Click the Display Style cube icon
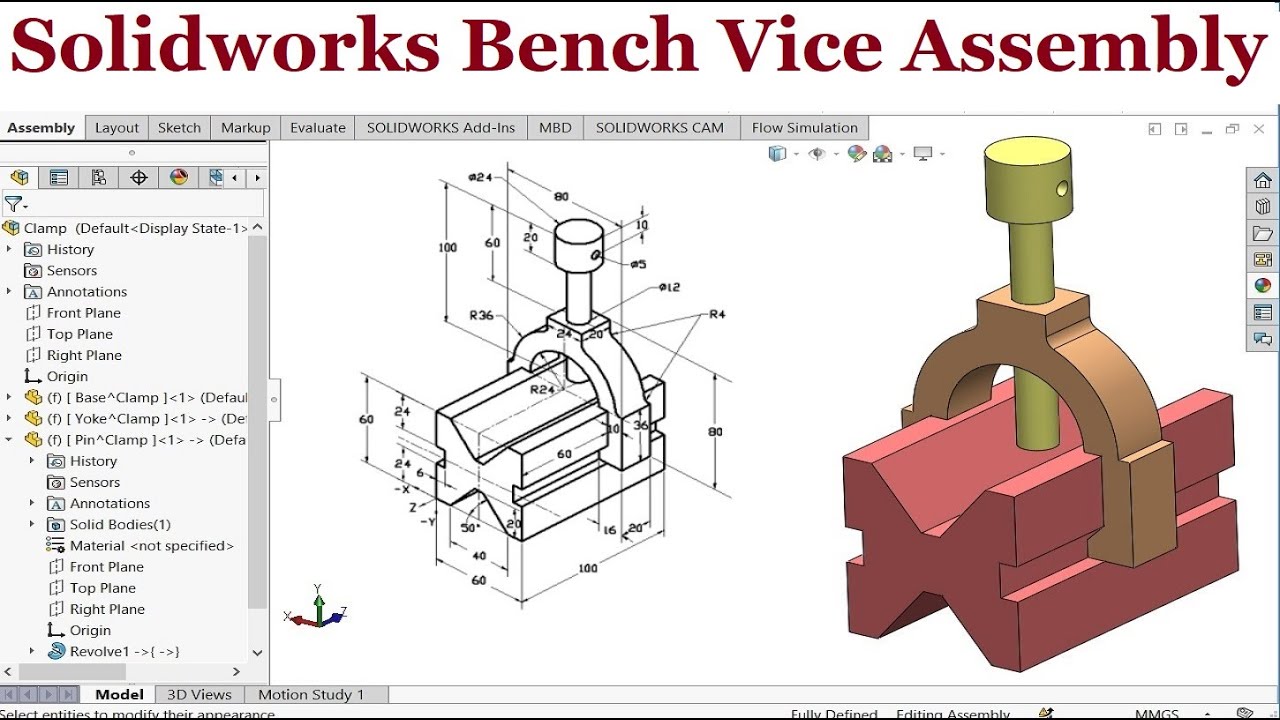 tap(777, 153)
